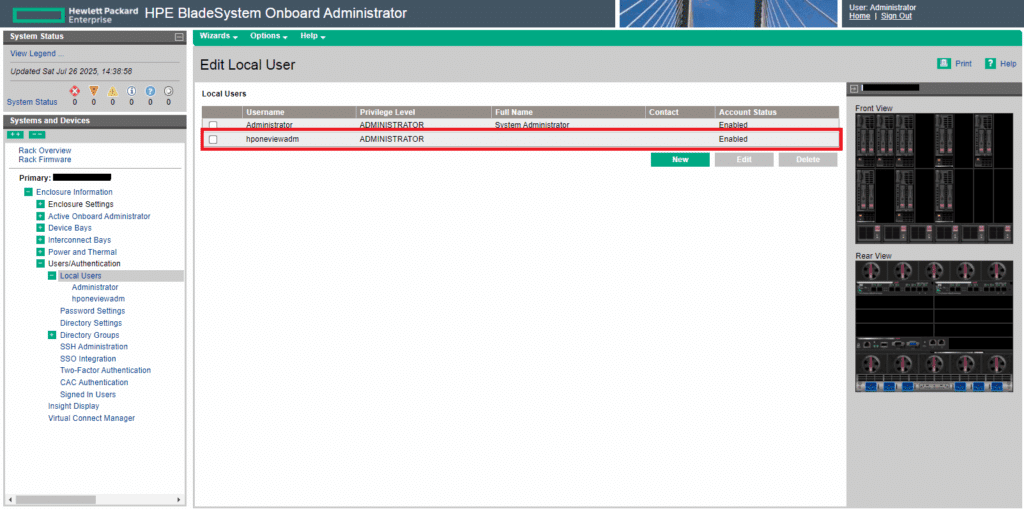Open Two-Factor Authentication
The width and height of the screenshot is (1024, 509).
pyautogui.click(x=105, y=370)
